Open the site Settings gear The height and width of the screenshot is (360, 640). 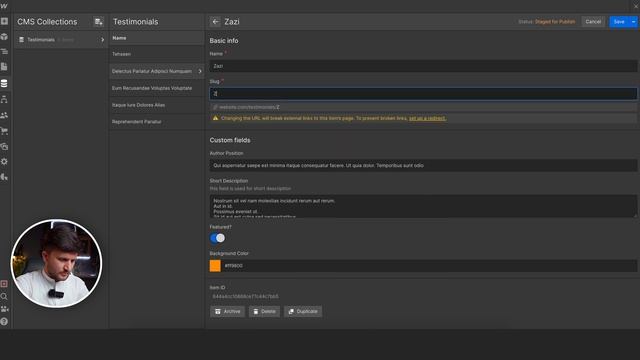4,162
